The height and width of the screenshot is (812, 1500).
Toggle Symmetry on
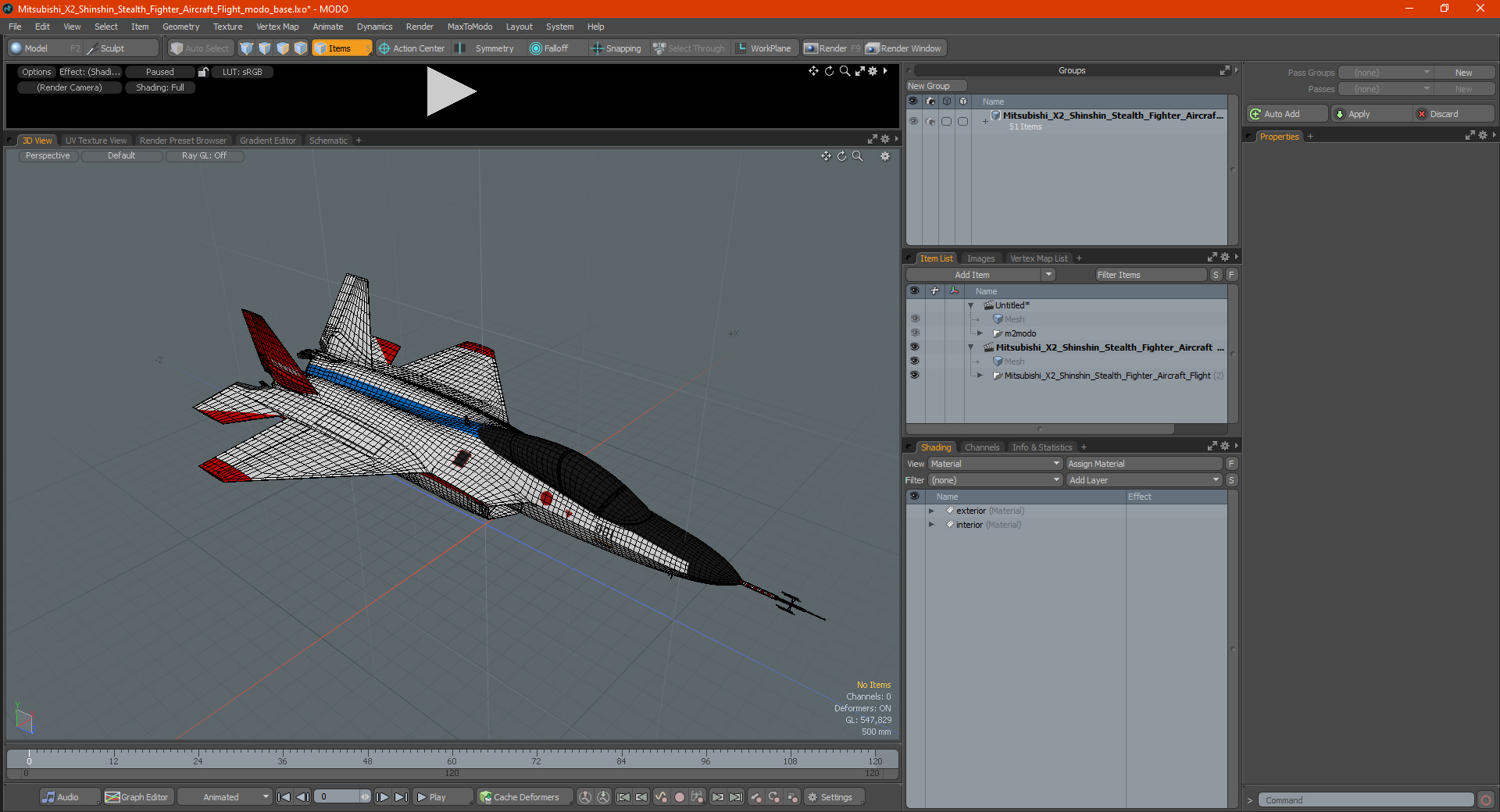pos(488,48)
